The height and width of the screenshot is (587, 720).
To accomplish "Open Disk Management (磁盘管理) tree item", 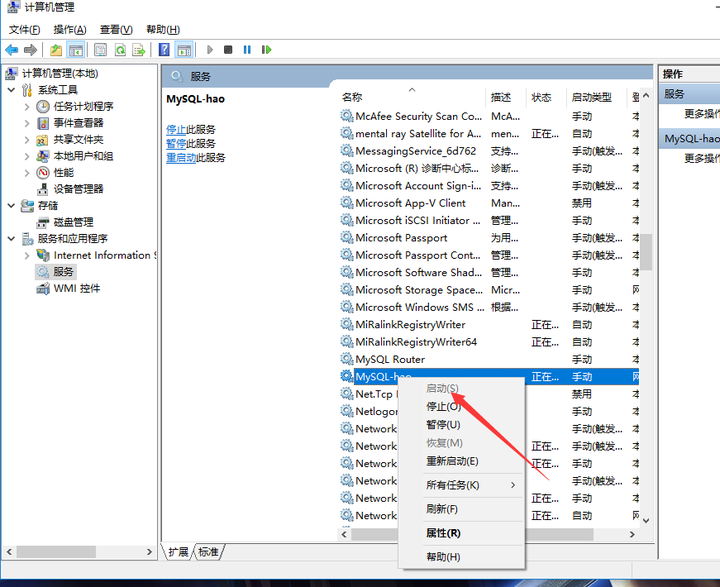I will tap(73, 222).
